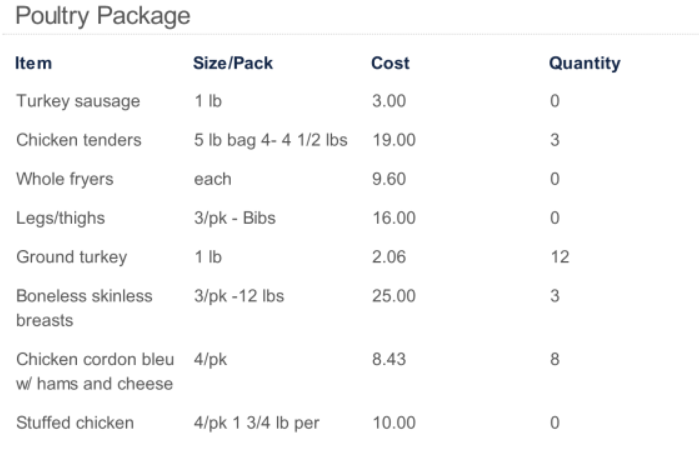Click the Legs/thighs quantity value
699x472 pixels.
tap(555, 218)
